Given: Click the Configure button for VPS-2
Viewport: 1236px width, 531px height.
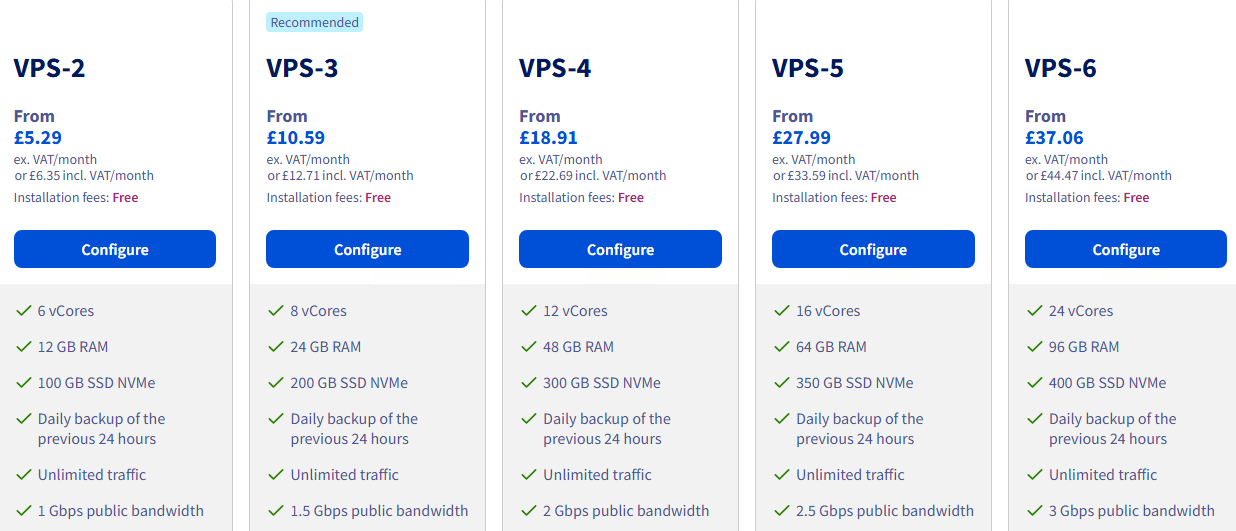Looking at the screenshot, I should coord(115,249).
